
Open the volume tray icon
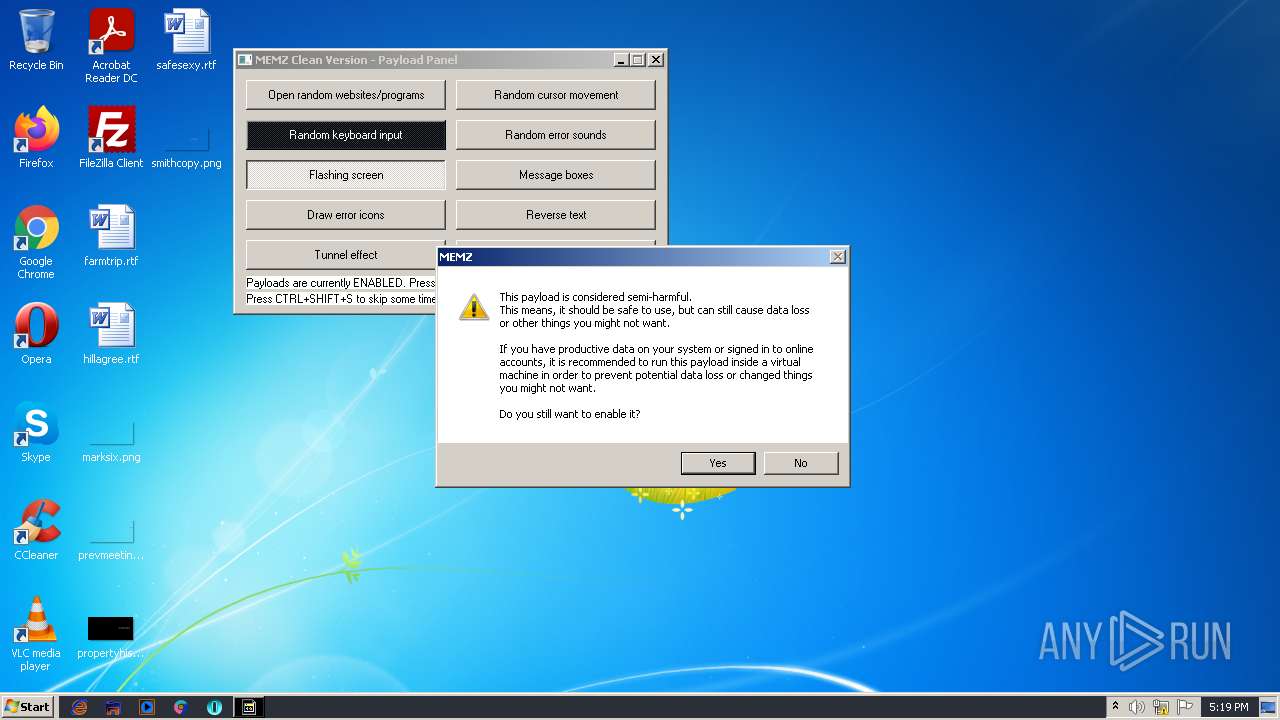[1137, 707]
